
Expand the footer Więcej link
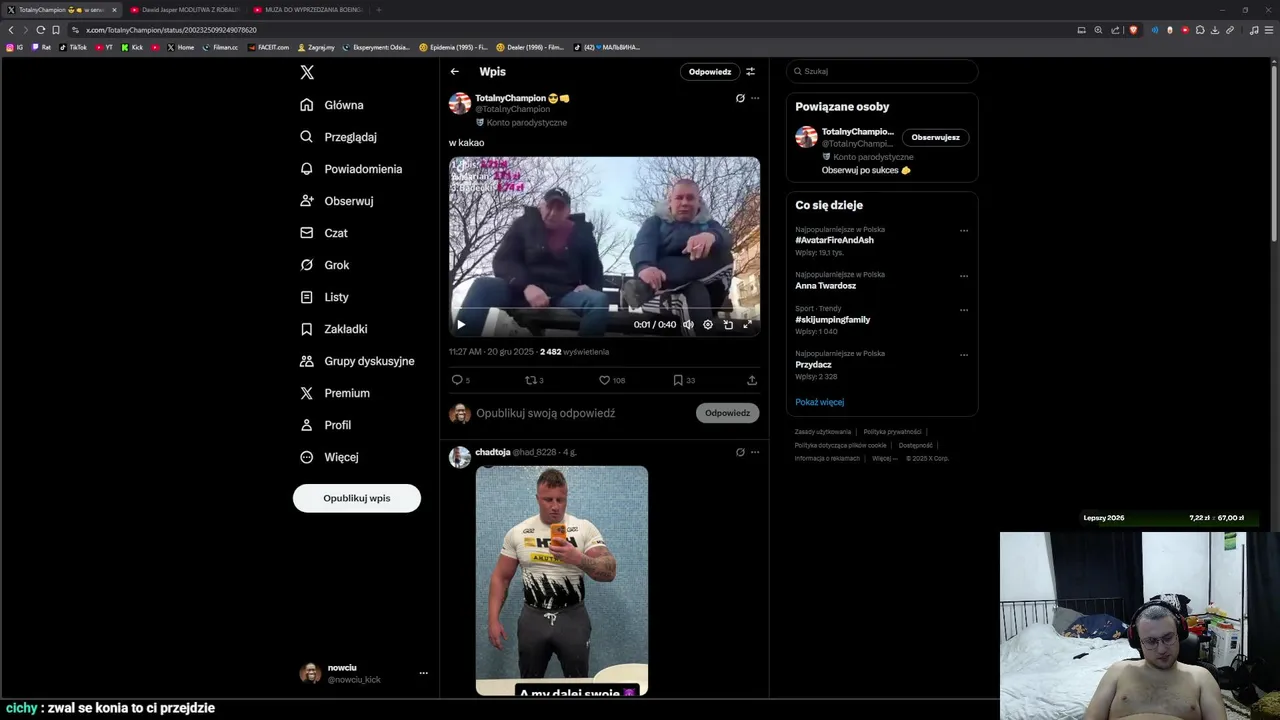pyautogui.click(x=884, y=458)
